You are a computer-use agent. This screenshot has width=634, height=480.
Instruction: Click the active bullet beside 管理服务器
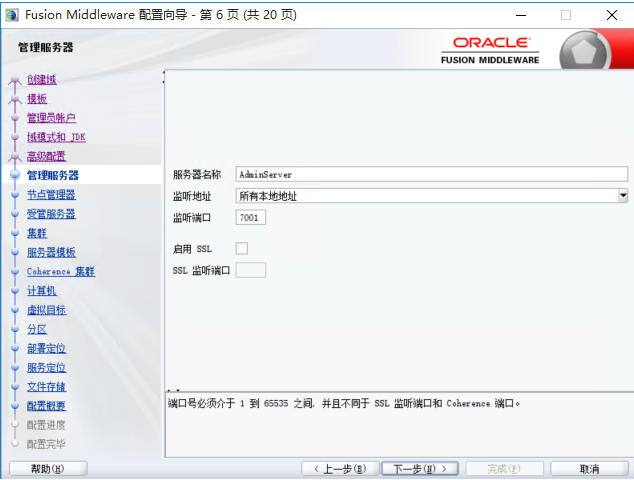coord(15,175)
